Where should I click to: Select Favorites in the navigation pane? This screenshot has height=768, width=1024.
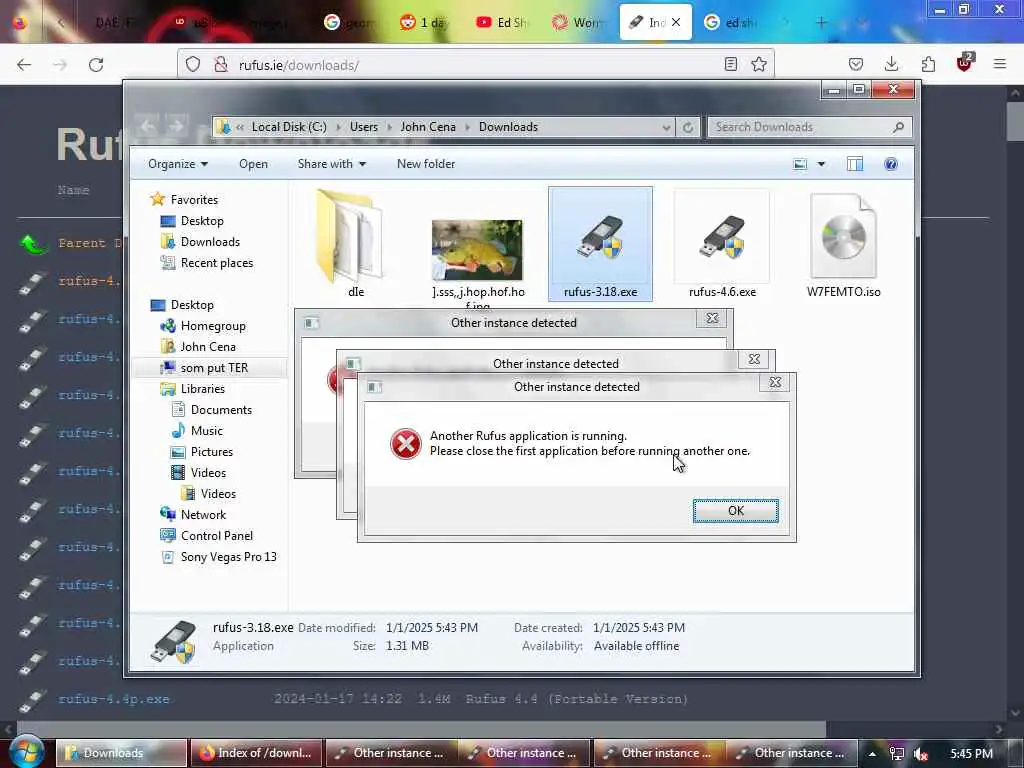tap(194, 200)
